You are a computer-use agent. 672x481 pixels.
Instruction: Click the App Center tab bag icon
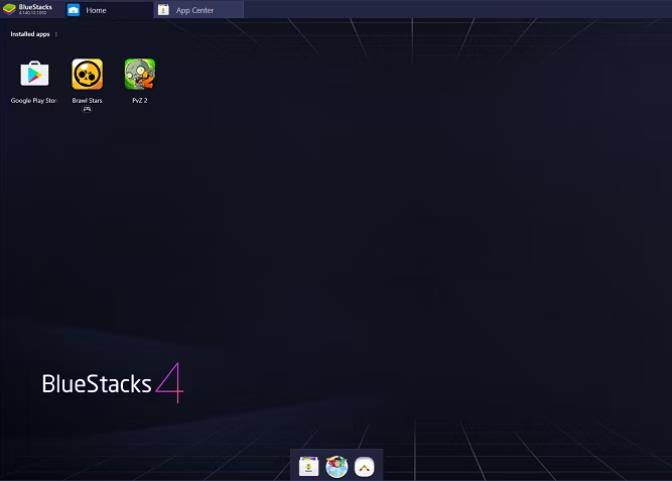163,10
